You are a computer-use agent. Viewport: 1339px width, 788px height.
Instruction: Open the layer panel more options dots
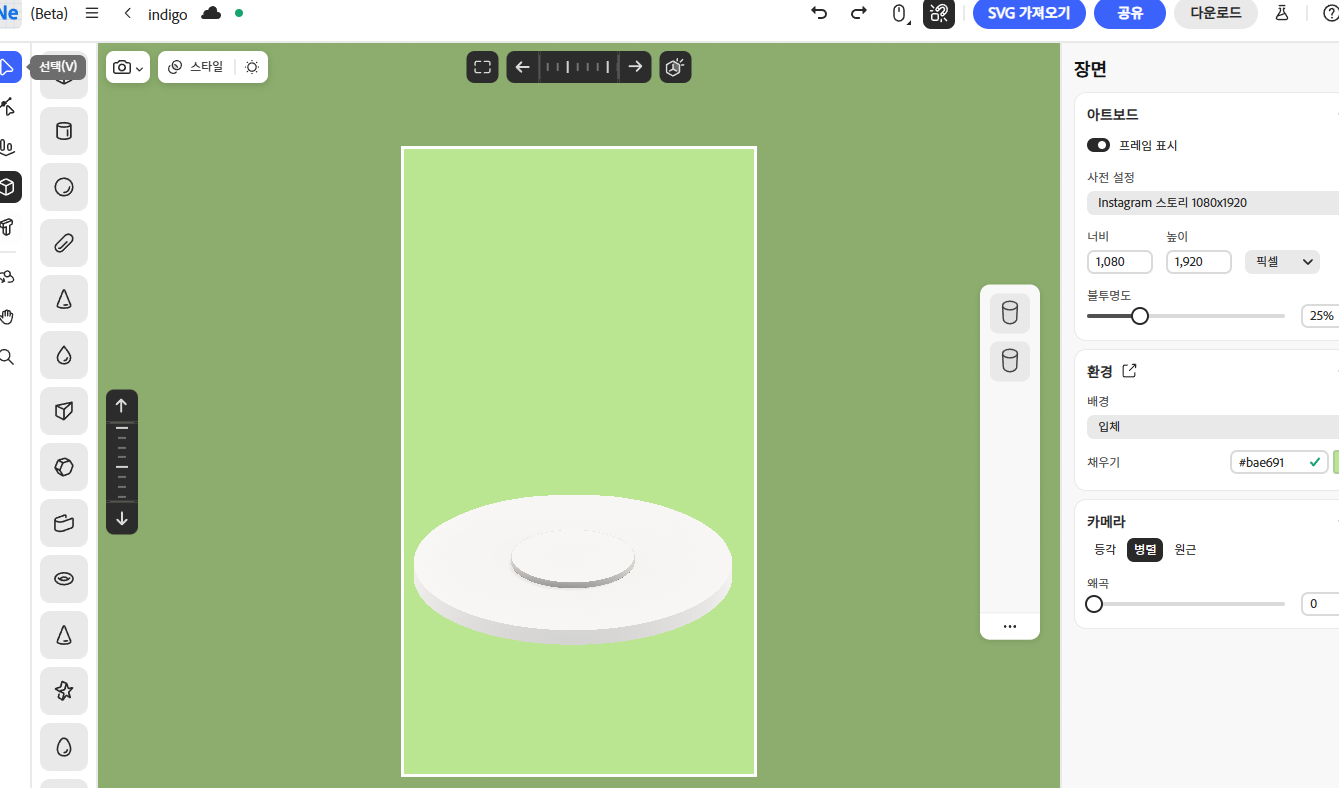coord(1010,626)
